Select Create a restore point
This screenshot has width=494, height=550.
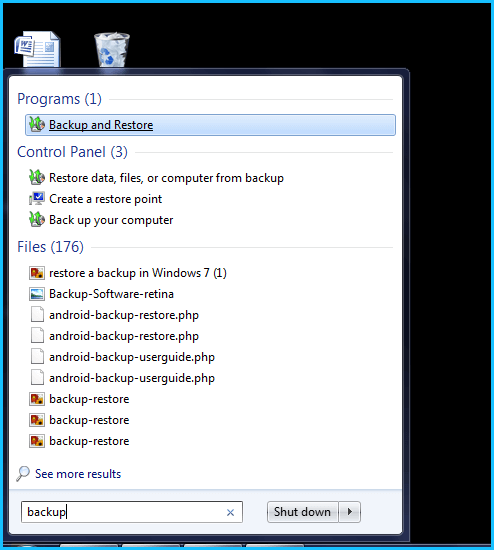(106, 199)
